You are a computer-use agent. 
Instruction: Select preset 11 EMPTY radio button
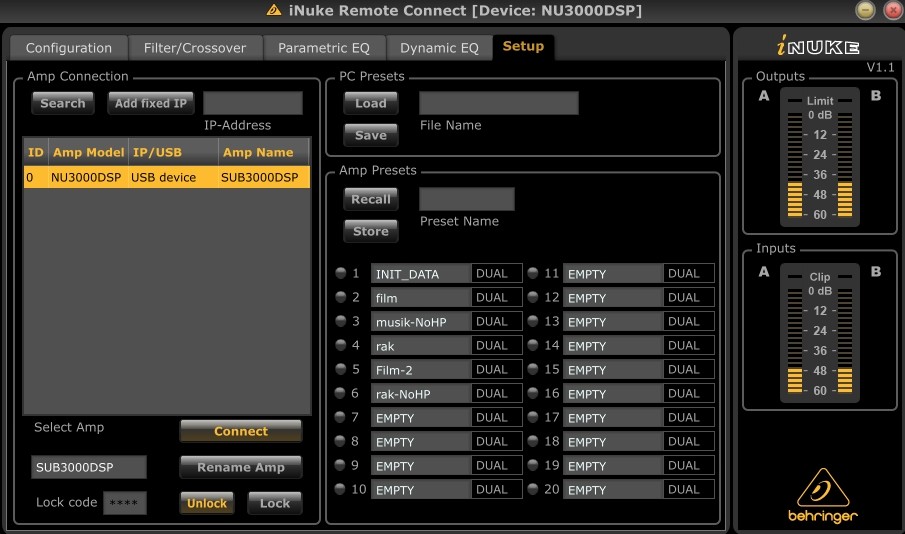533,273
